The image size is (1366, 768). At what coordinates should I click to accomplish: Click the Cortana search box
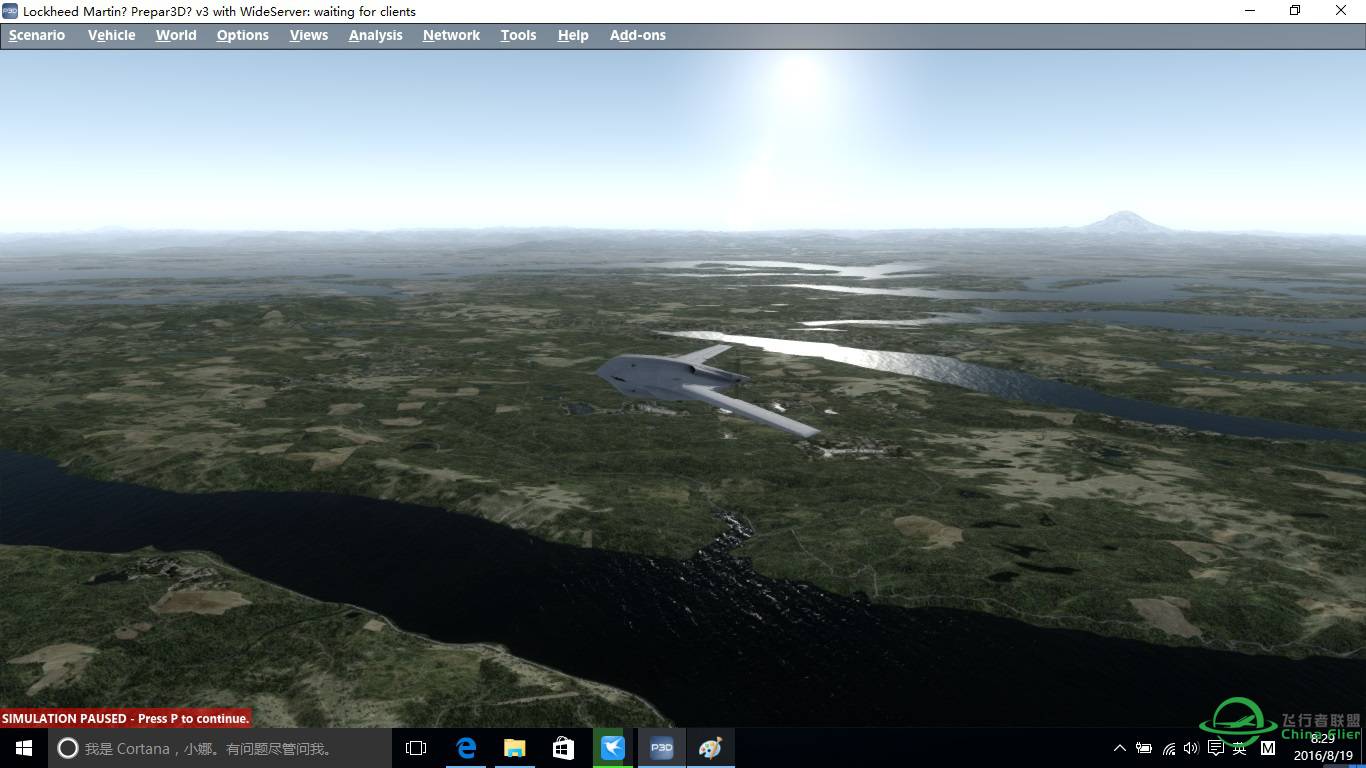[220, 748]
